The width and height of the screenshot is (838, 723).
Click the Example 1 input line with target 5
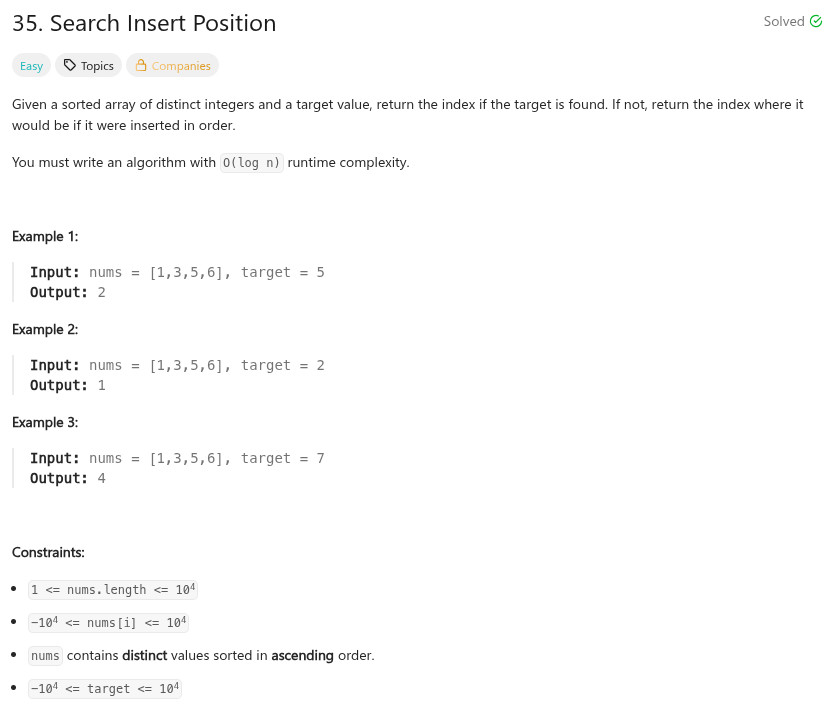(177, 272)
